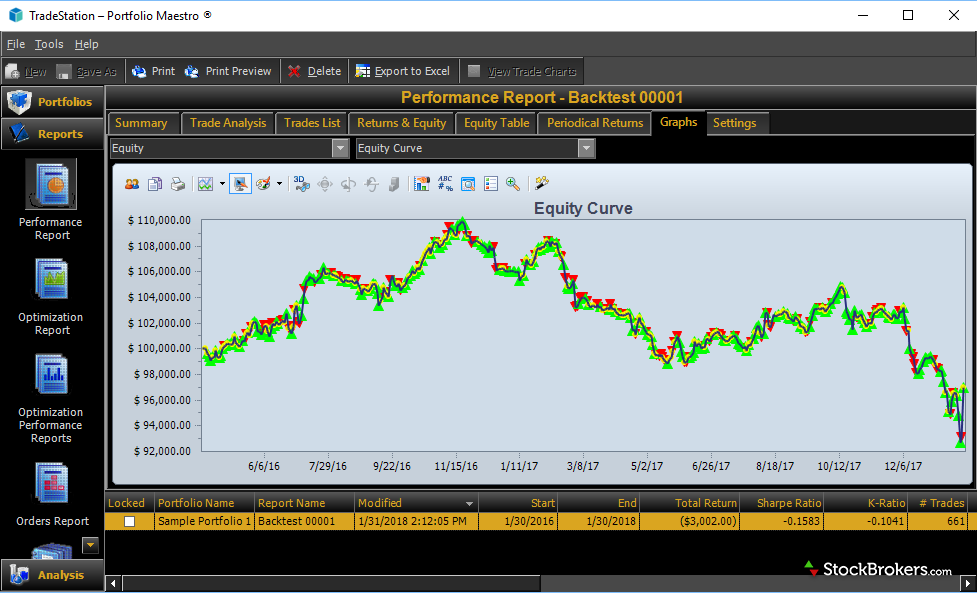
Task: Click the bar chart with pointing hand icon
Action: pos(422,184)
